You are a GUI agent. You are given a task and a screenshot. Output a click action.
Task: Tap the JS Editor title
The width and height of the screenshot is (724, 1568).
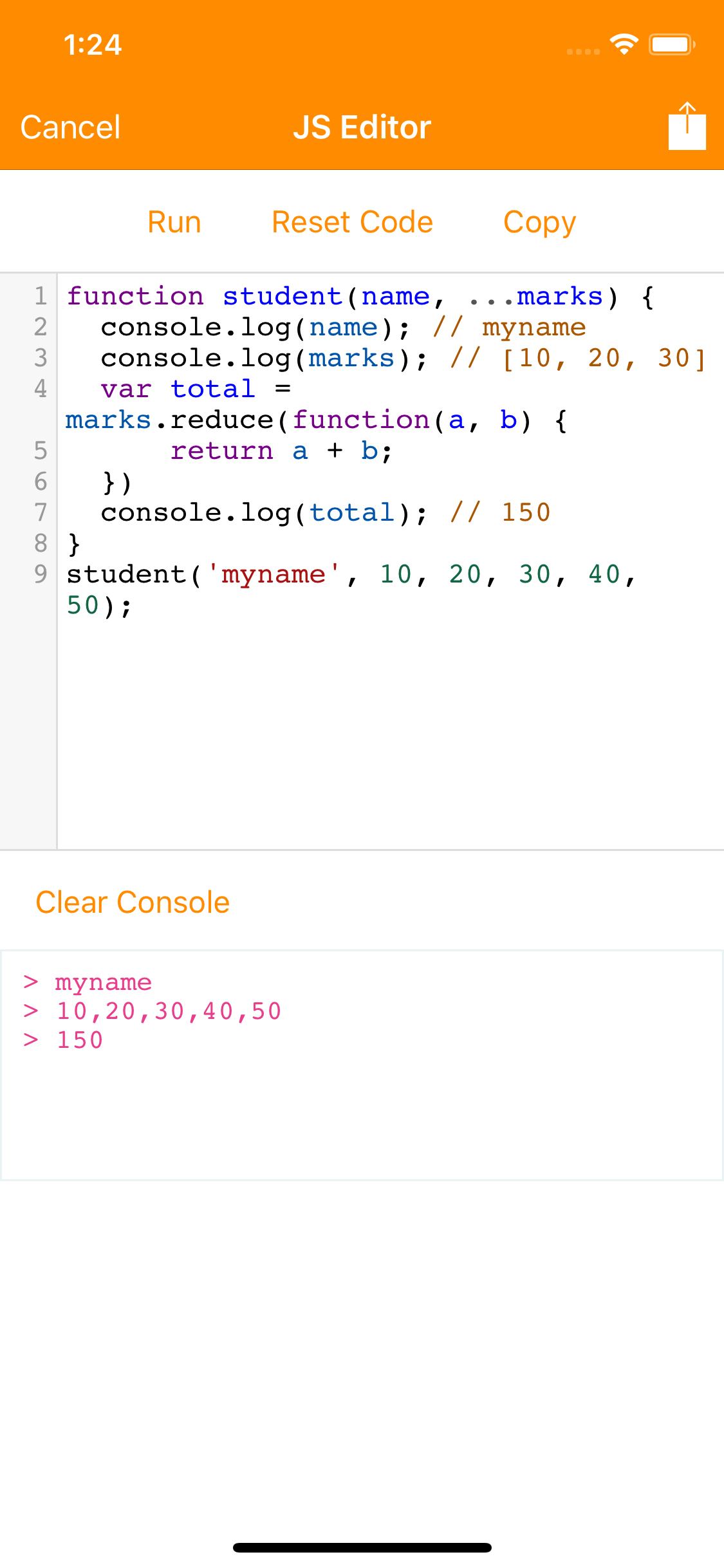[362, 127]
